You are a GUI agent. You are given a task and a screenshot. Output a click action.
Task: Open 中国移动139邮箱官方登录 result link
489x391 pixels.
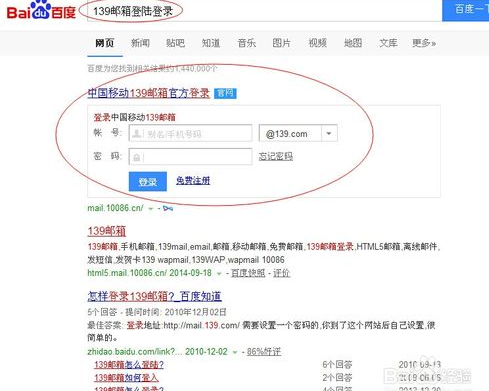(x=149, y=93)
